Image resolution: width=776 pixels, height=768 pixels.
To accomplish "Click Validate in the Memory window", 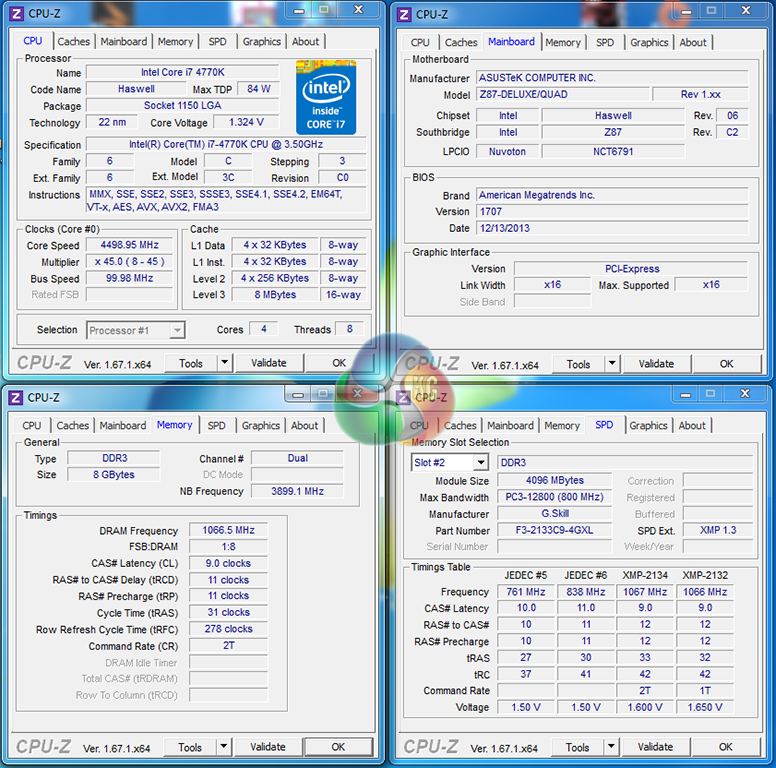I will [268, 747].
